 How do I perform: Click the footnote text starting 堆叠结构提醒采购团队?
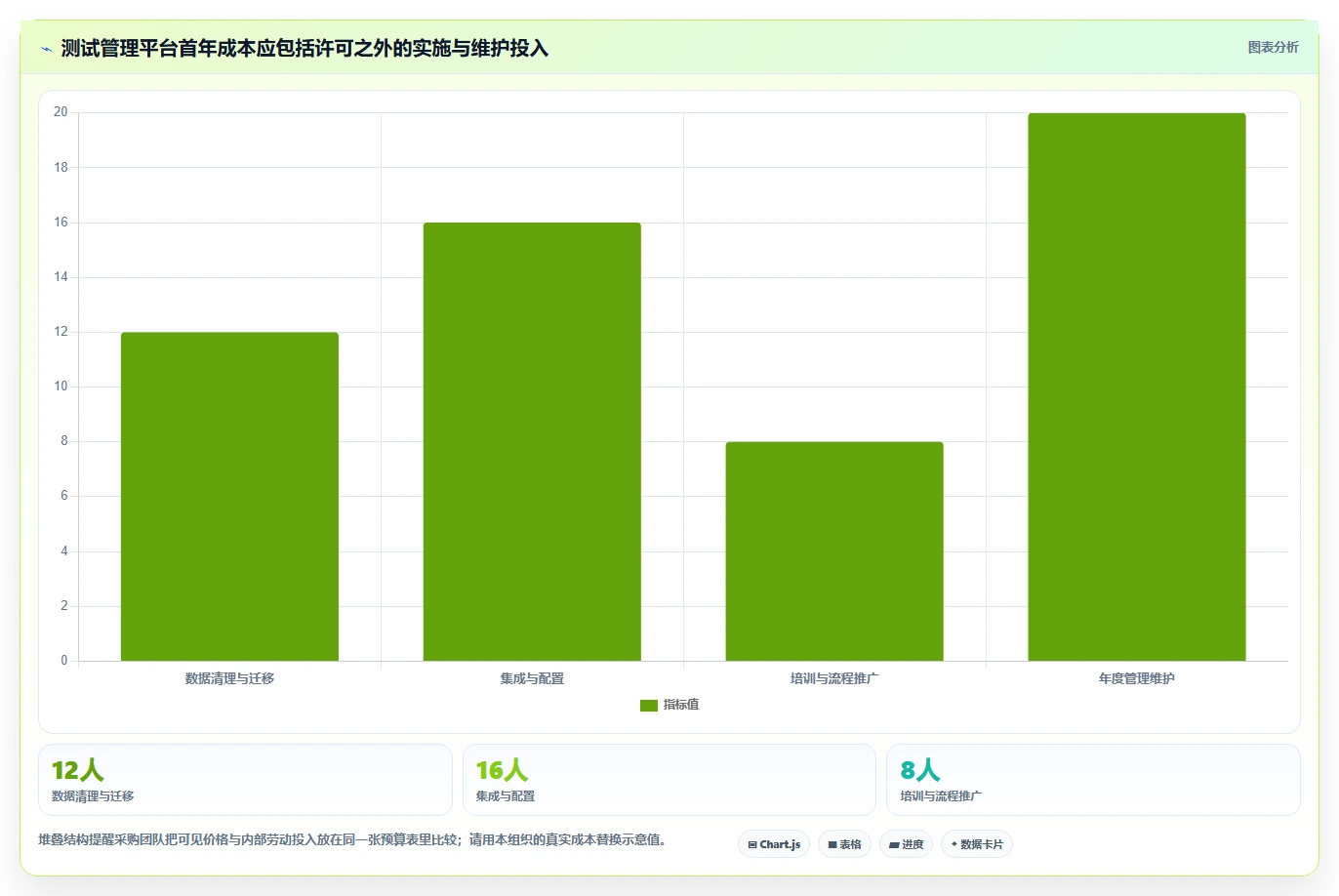(x=352, y=839)
